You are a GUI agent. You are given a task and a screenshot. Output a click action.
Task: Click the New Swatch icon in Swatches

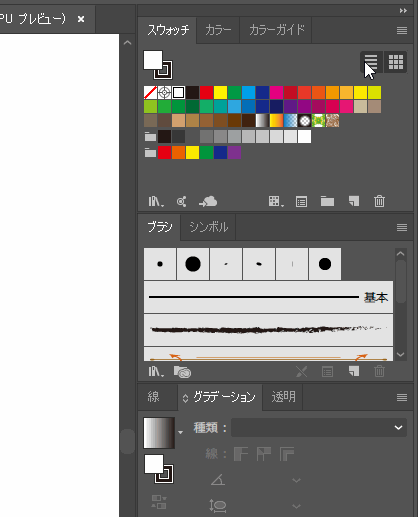354,201
